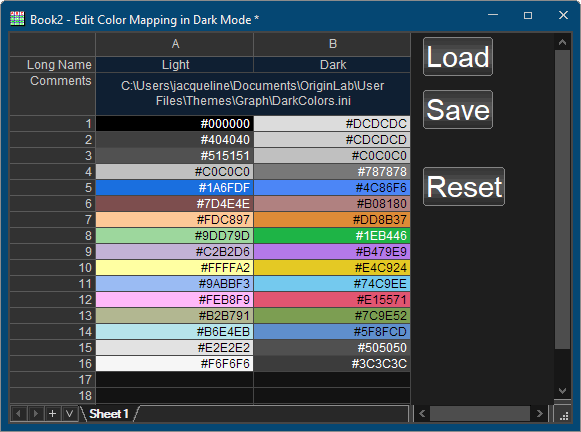Maximize the Book2 window
The image size is (581, 432).
tap(528, 15)
